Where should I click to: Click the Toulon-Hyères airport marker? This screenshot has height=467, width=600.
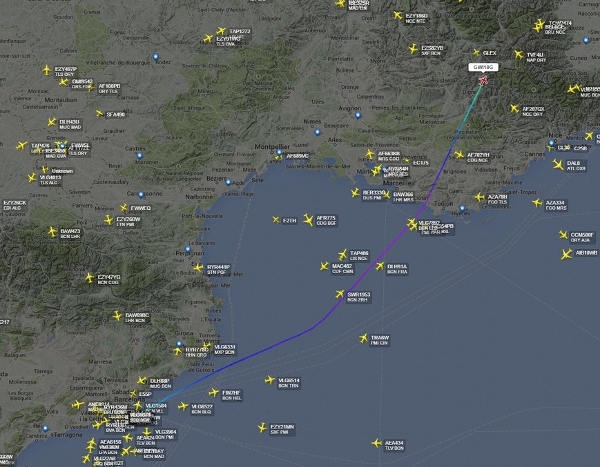coord(462,209)
